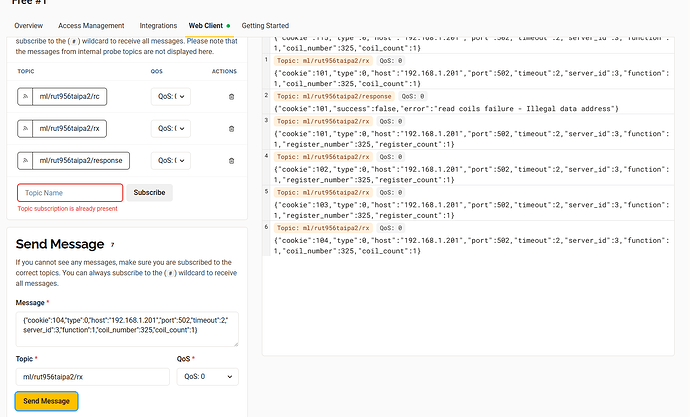Click the yellow Send Message button

click(x=46, y=401)
